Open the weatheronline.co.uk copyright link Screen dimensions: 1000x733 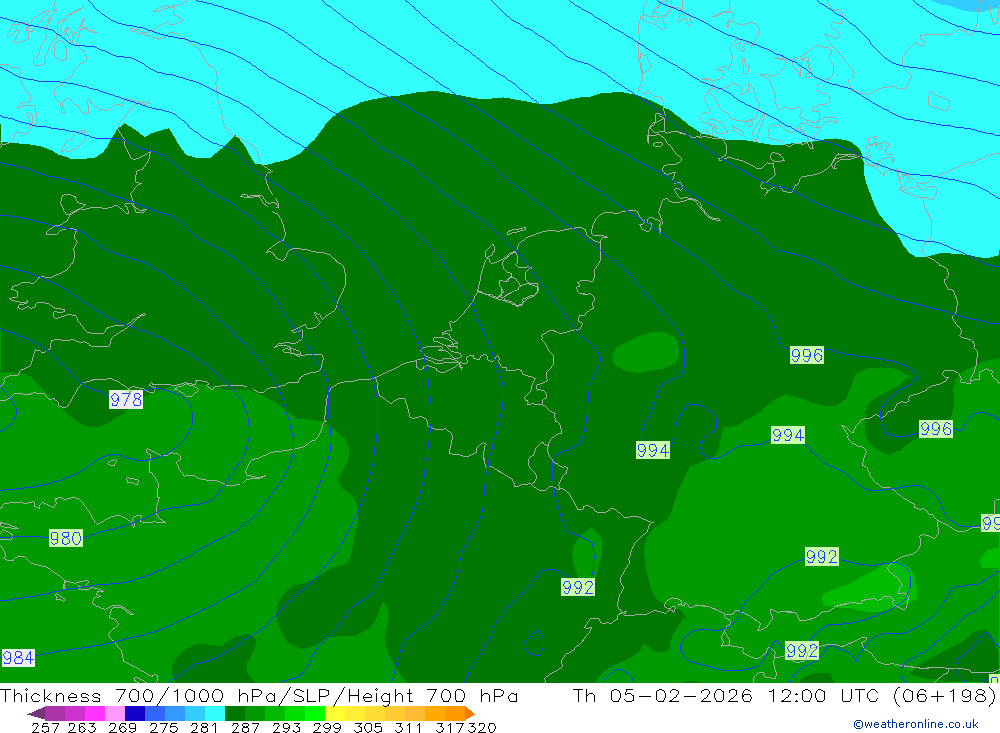point(916,724)
